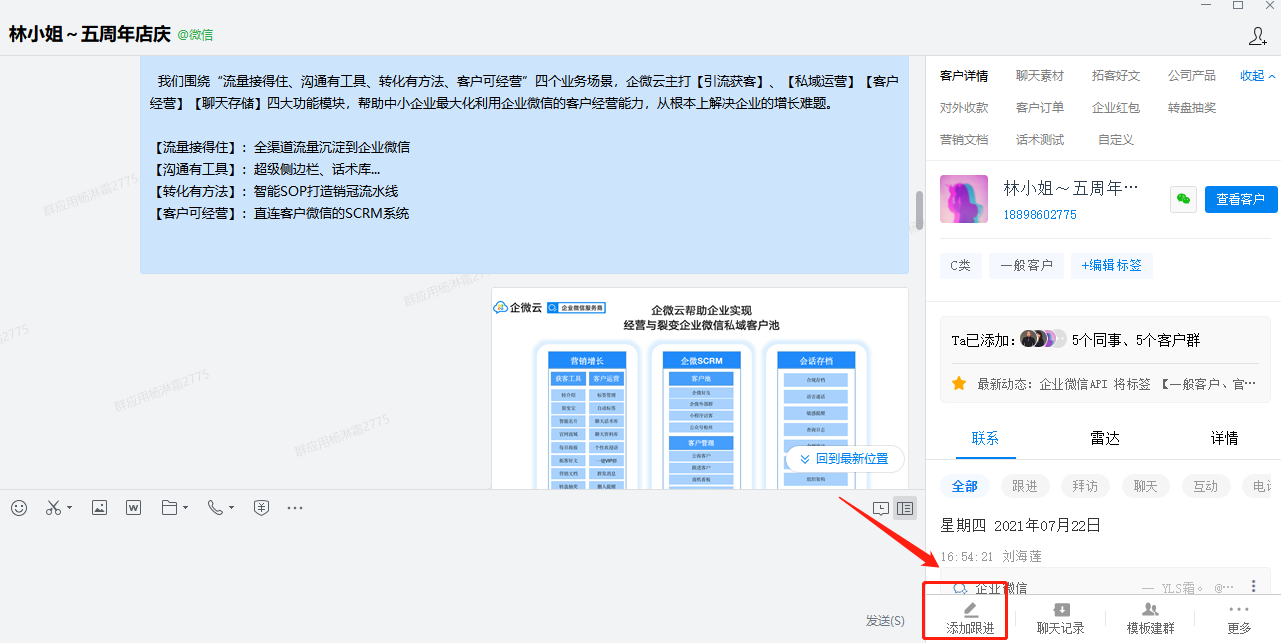Click the 5个同事、5个客户群 text
Viewport: 1281px width, 643px height.
point(1135,340)
